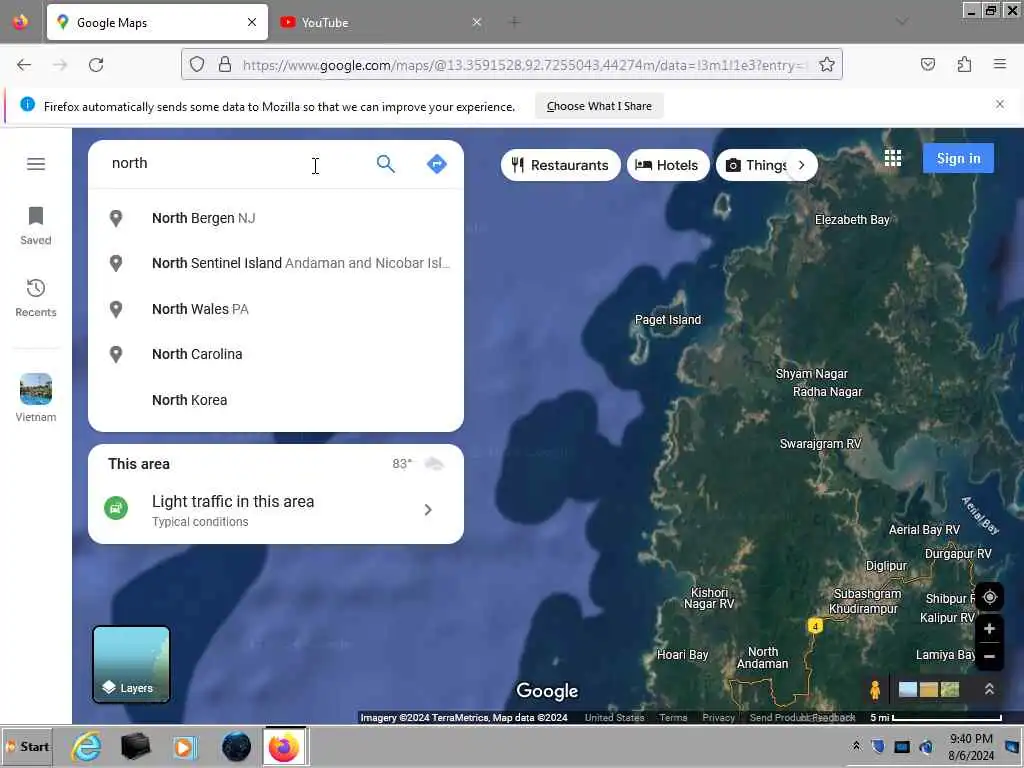This screenshot has height=768, width=1024.
Task: Select the North Carolina suggestion
Action: click(276, 354)
